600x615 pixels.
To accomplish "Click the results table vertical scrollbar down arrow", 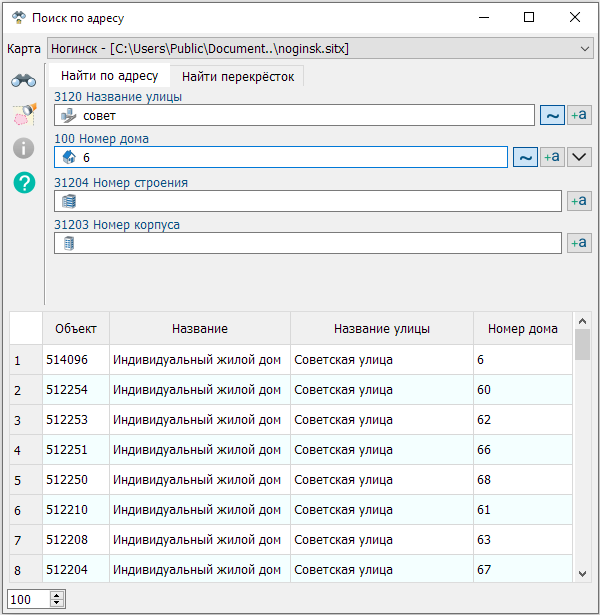I will coord(582,573).
